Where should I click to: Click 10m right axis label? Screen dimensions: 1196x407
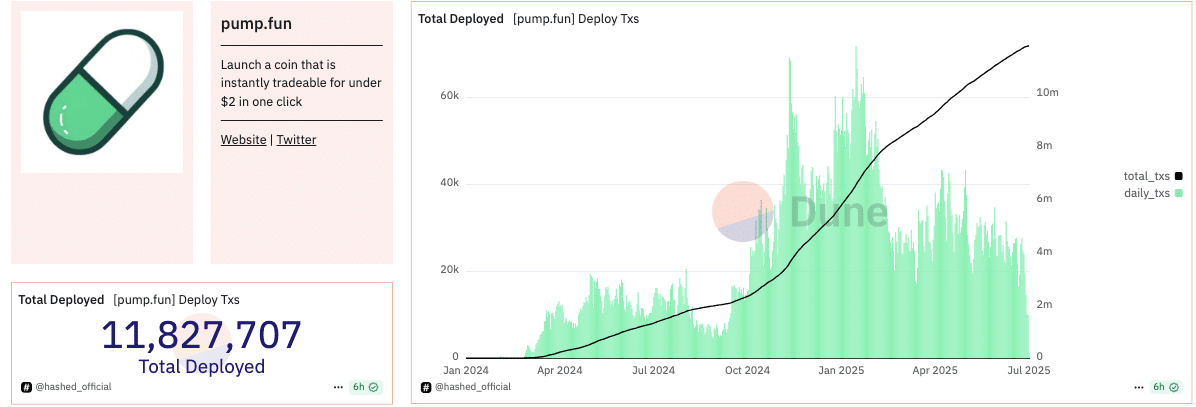pos(1047,92)
